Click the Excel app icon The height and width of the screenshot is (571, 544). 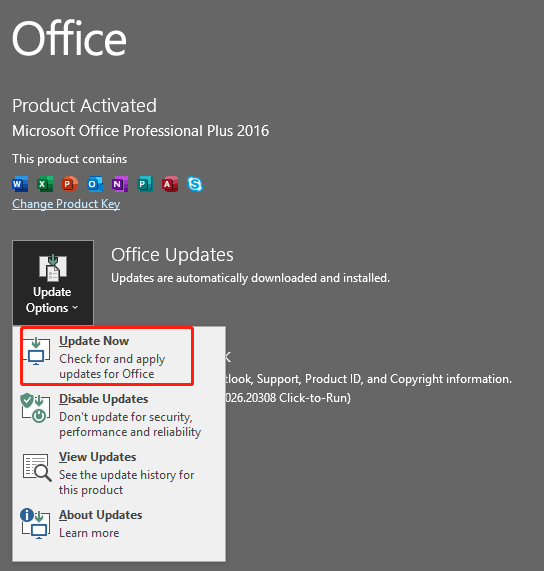tap(45, 184)
